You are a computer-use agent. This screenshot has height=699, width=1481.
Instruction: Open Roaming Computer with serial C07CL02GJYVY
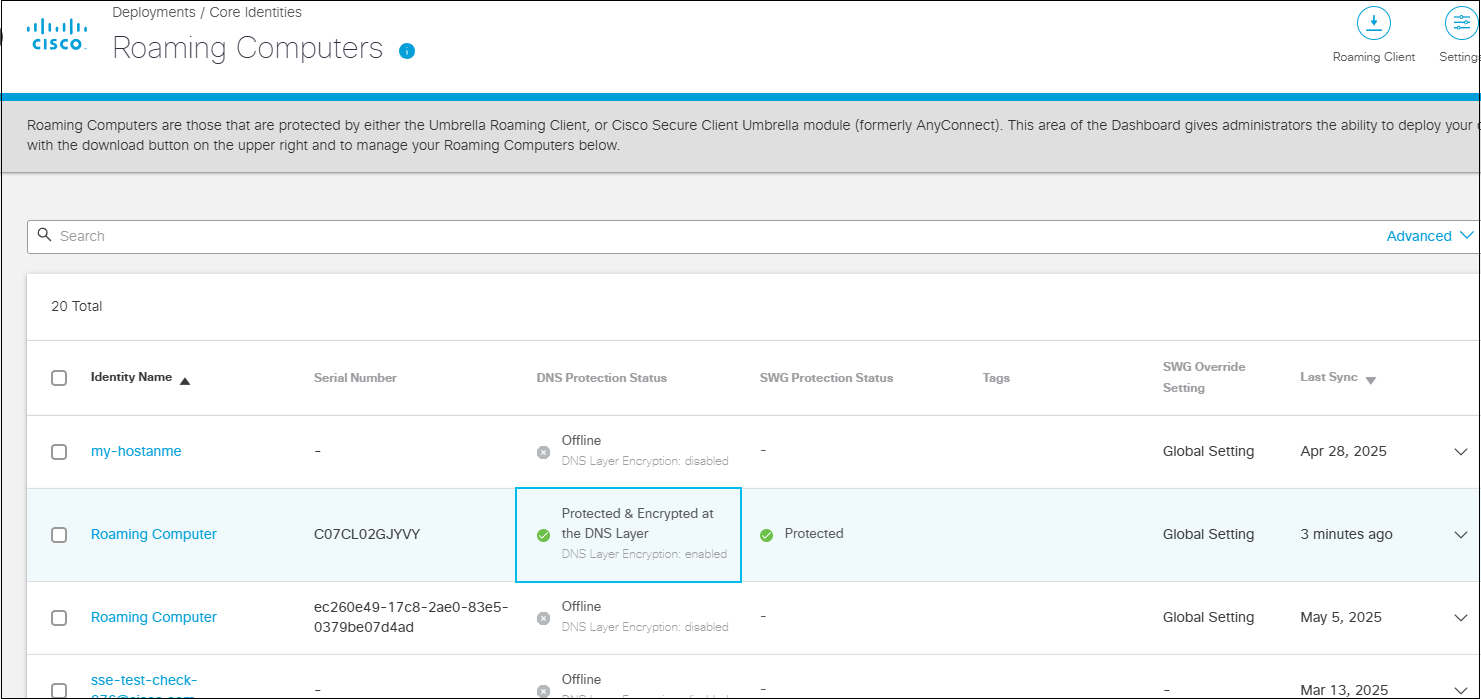point(154,534)
